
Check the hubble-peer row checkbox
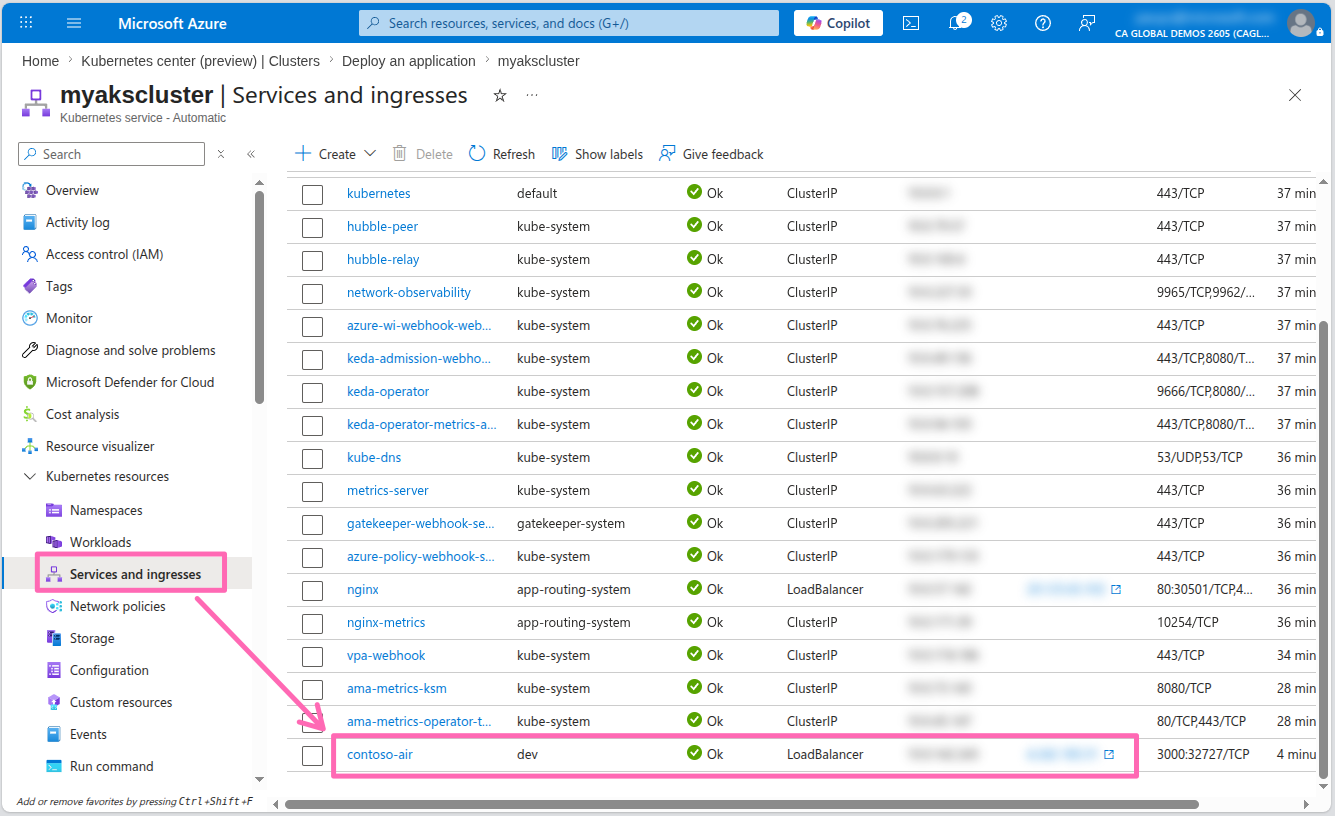(312, 227)
